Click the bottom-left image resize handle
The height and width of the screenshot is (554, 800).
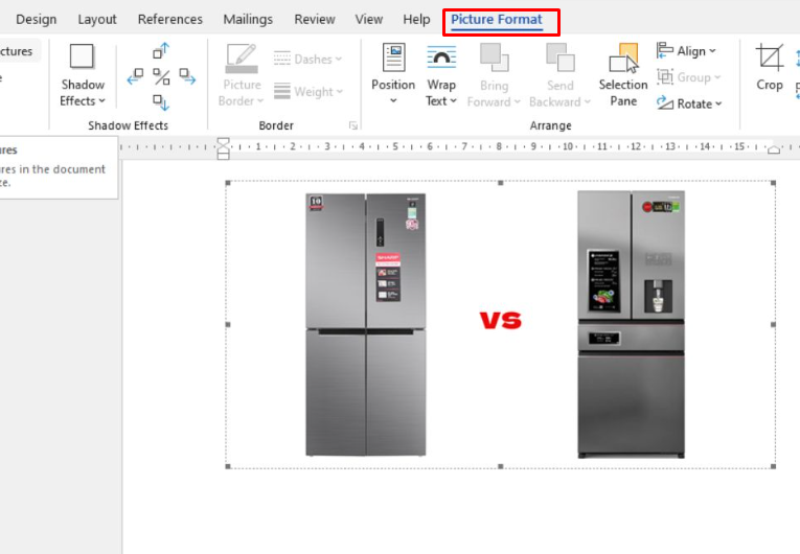coord(228,466)
